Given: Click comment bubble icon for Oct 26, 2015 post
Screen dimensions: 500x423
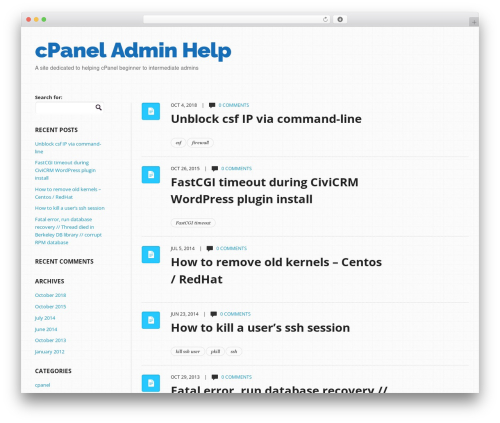Looking at the screenshot, I should [x=215, y=169].
